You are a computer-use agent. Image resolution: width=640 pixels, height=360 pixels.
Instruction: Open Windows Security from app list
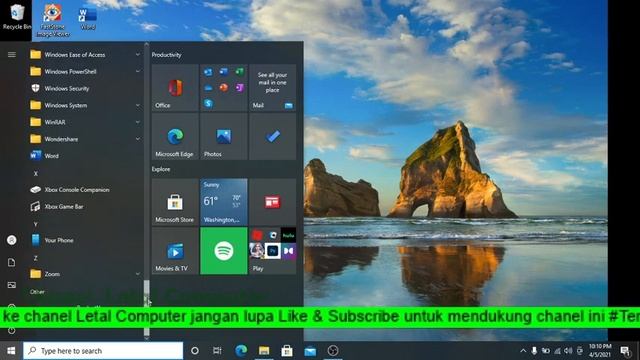[86, 88]
